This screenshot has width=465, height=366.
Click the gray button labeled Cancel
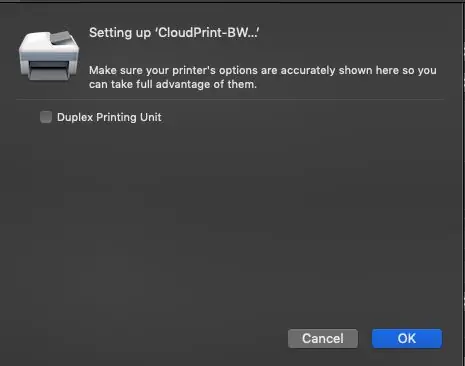(323, 338)
